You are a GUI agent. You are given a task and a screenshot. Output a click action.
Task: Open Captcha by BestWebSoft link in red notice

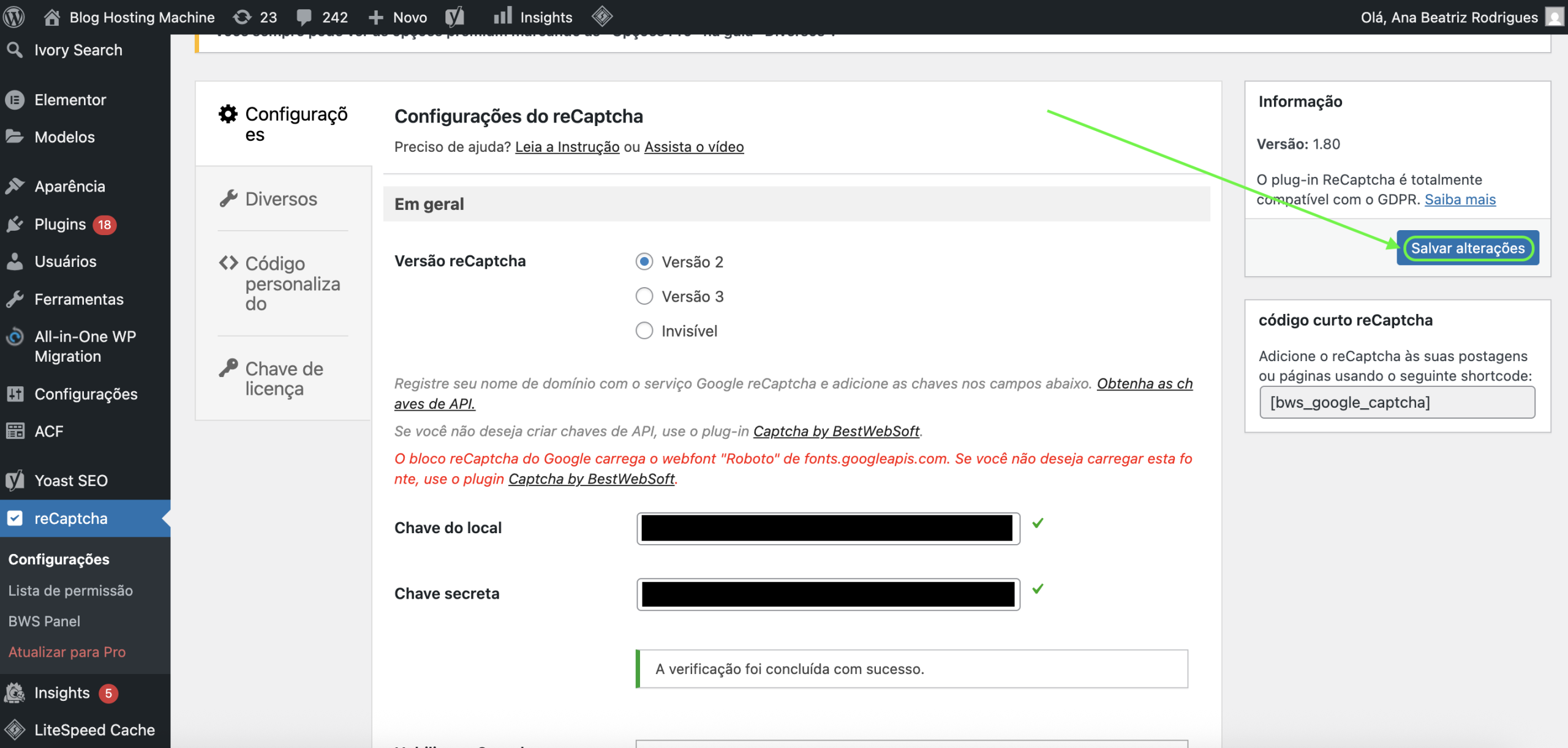[592, 479]
